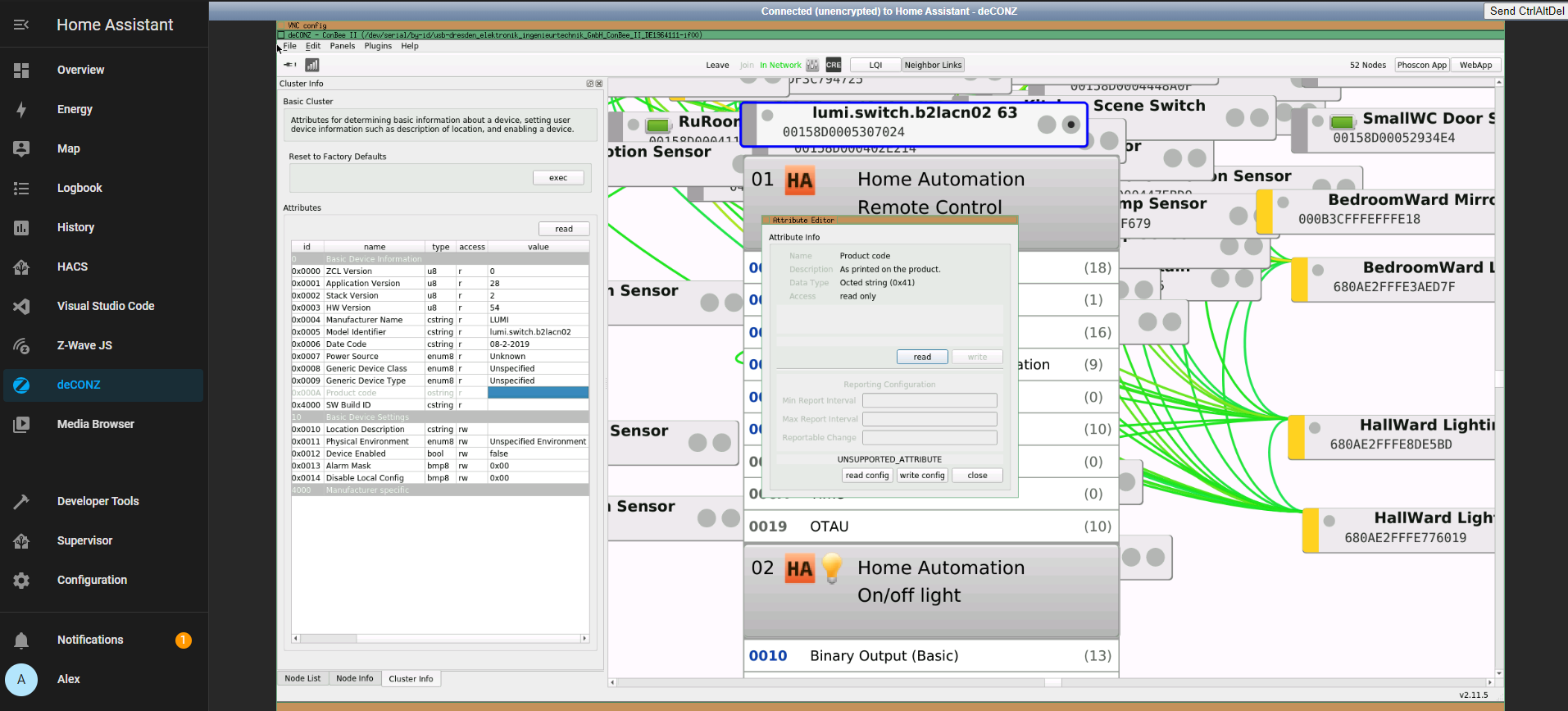
Task: Click the lightbulb icon on endpoint 02
Action: (832, 567)
